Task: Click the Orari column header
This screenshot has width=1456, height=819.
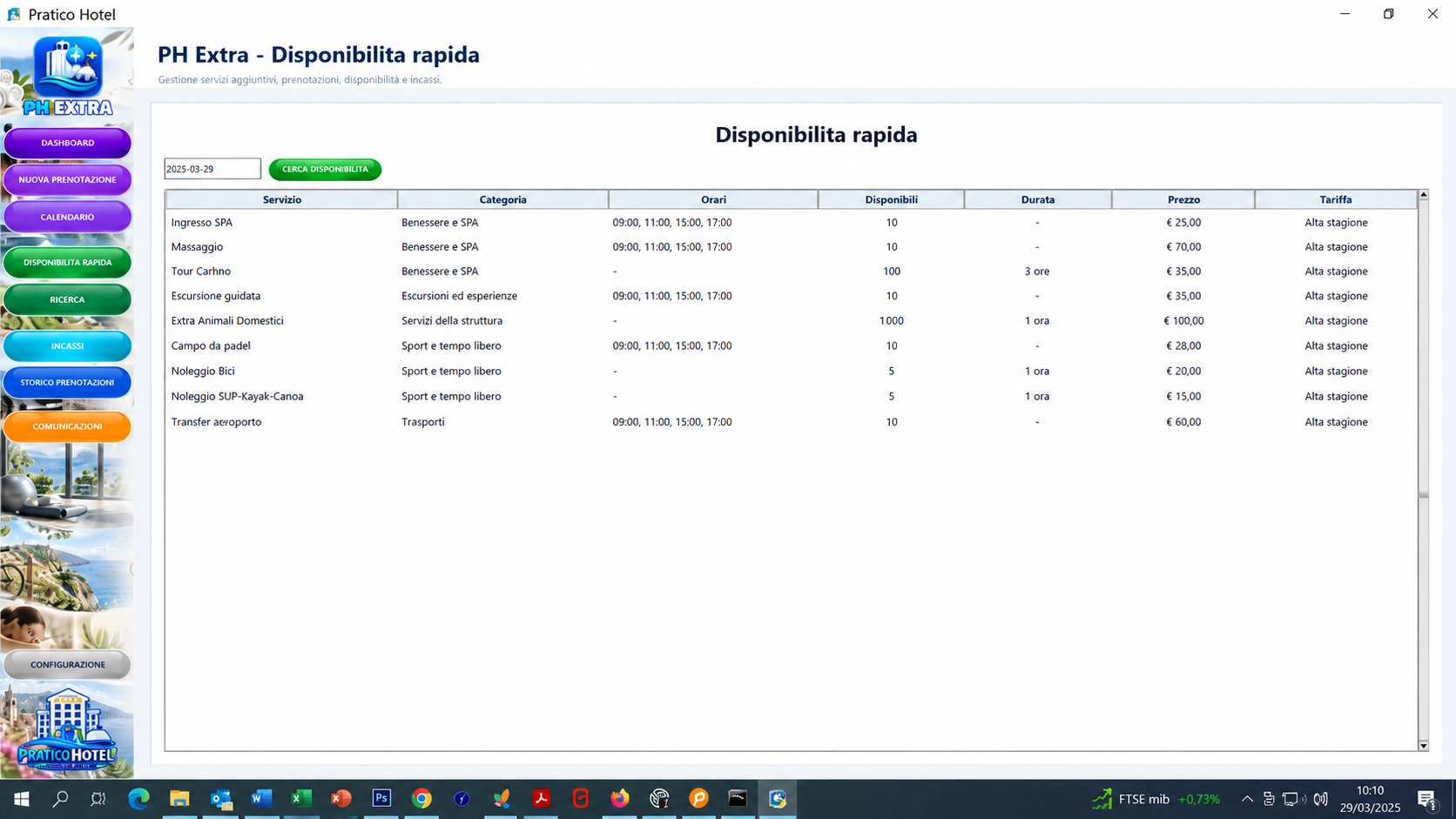Action: 713,199
